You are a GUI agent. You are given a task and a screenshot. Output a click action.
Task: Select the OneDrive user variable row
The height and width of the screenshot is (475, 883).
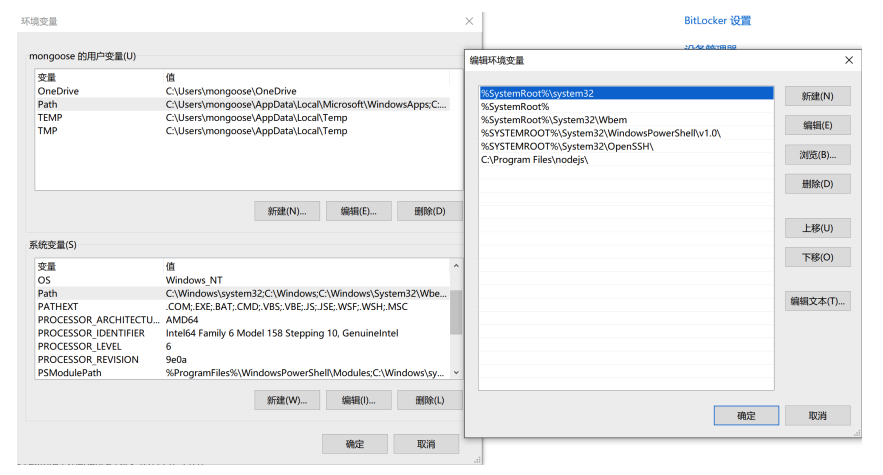pyautogui.click(x=243, y=91)
